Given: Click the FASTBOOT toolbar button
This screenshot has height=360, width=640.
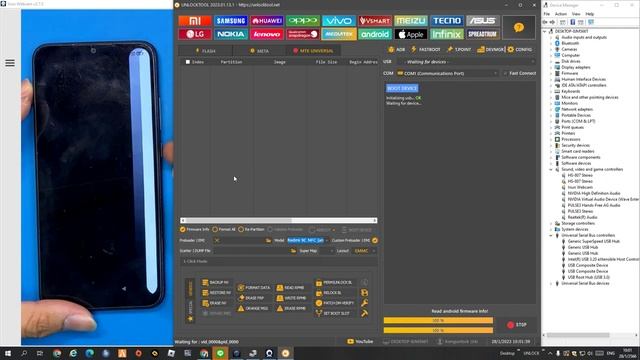Looking at the screenshot, I should [426, 49].
